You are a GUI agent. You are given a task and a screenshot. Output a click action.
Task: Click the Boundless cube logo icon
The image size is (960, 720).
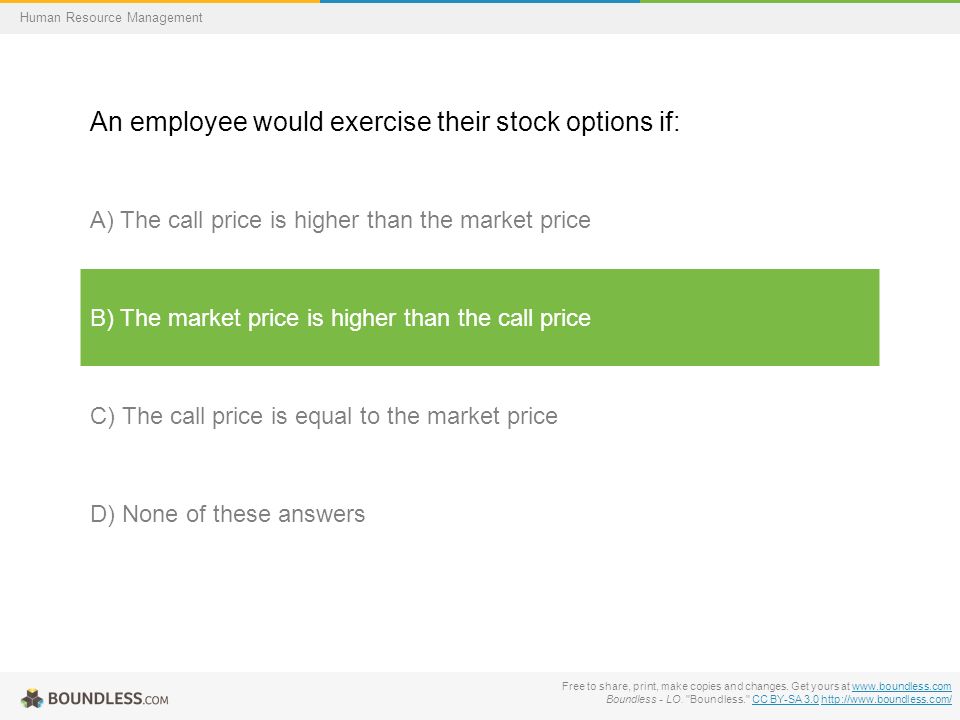coord(32,698)
